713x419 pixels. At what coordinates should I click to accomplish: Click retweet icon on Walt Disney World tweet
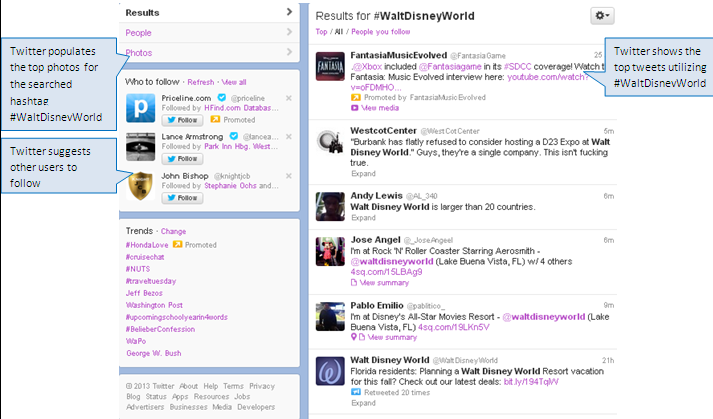pos(356,392)
